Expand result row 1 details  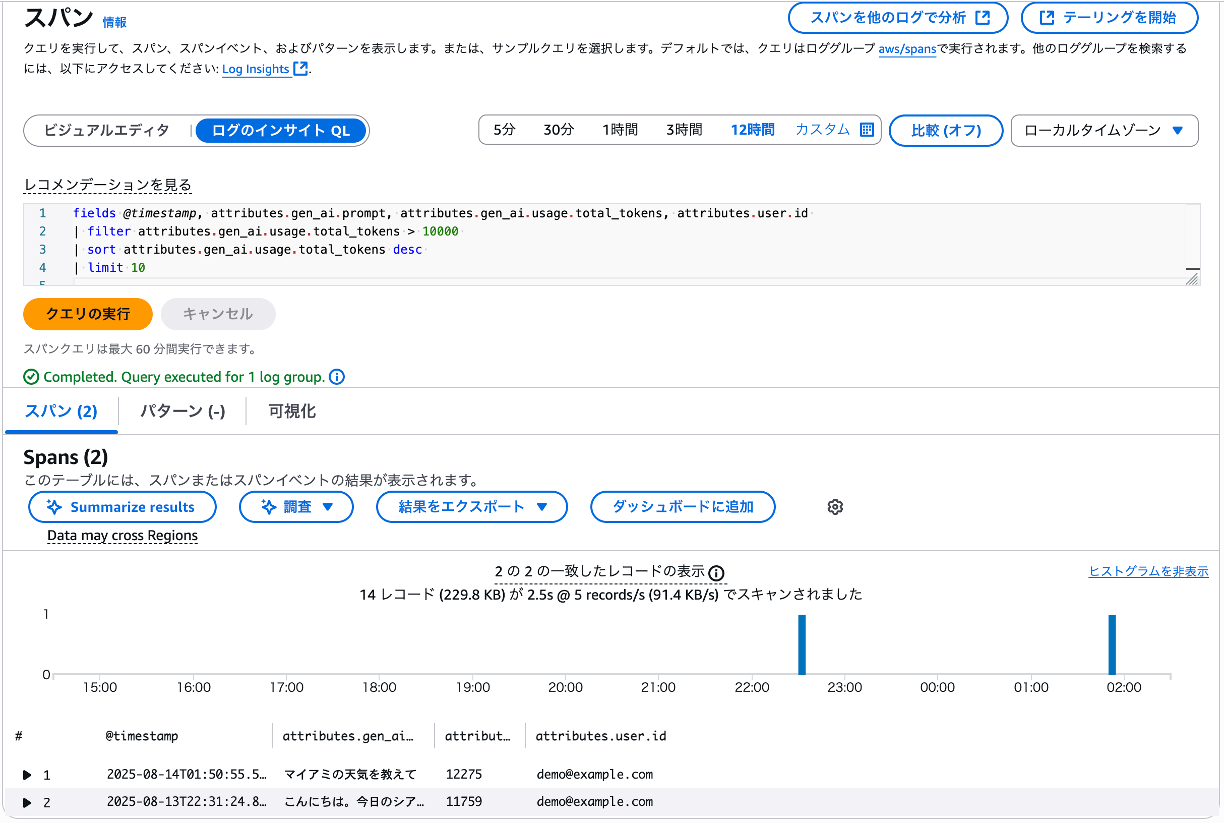pos(27,775)
